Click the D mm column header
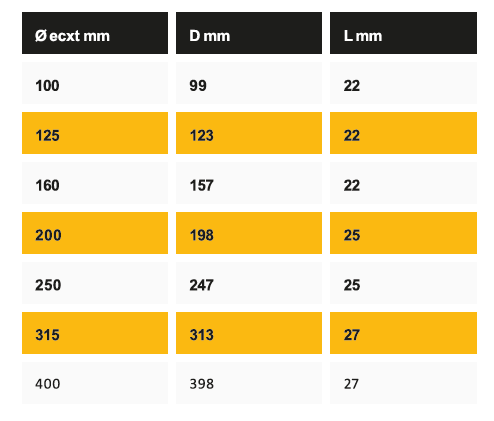494x421 pixels. coord(249,33)
